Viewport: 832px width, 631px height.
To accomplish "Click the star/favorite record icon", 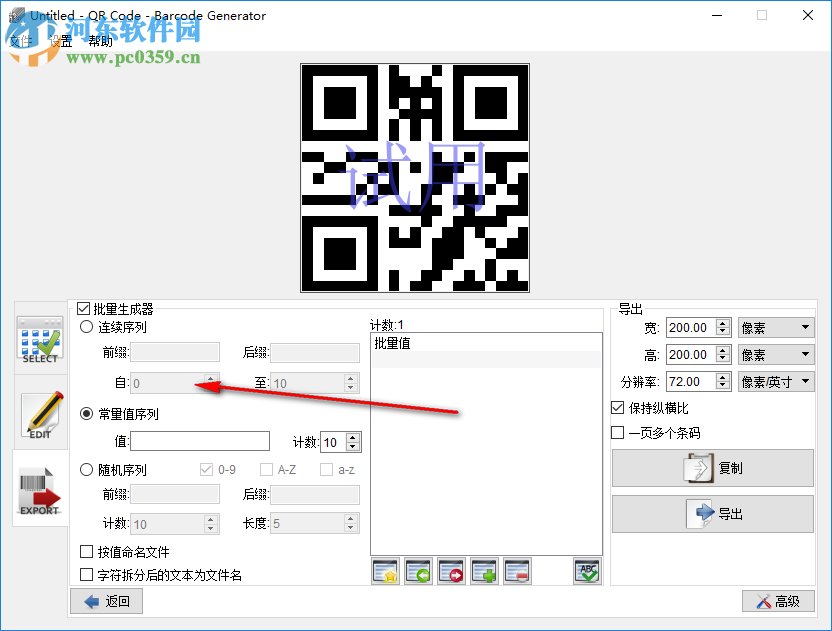I will (x=384, y=571).
